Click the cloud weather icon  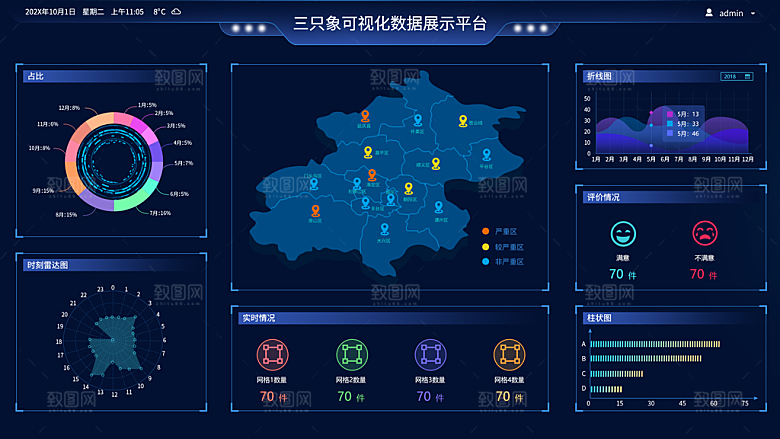tap(176, 11)
